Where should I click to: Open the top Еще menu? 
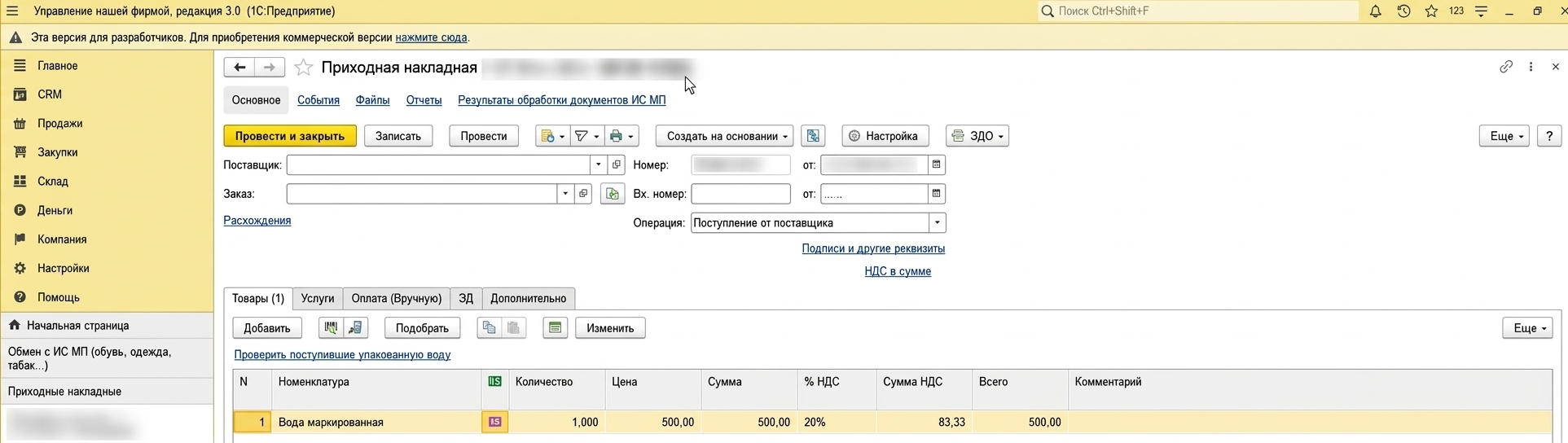coord(1504,136)
